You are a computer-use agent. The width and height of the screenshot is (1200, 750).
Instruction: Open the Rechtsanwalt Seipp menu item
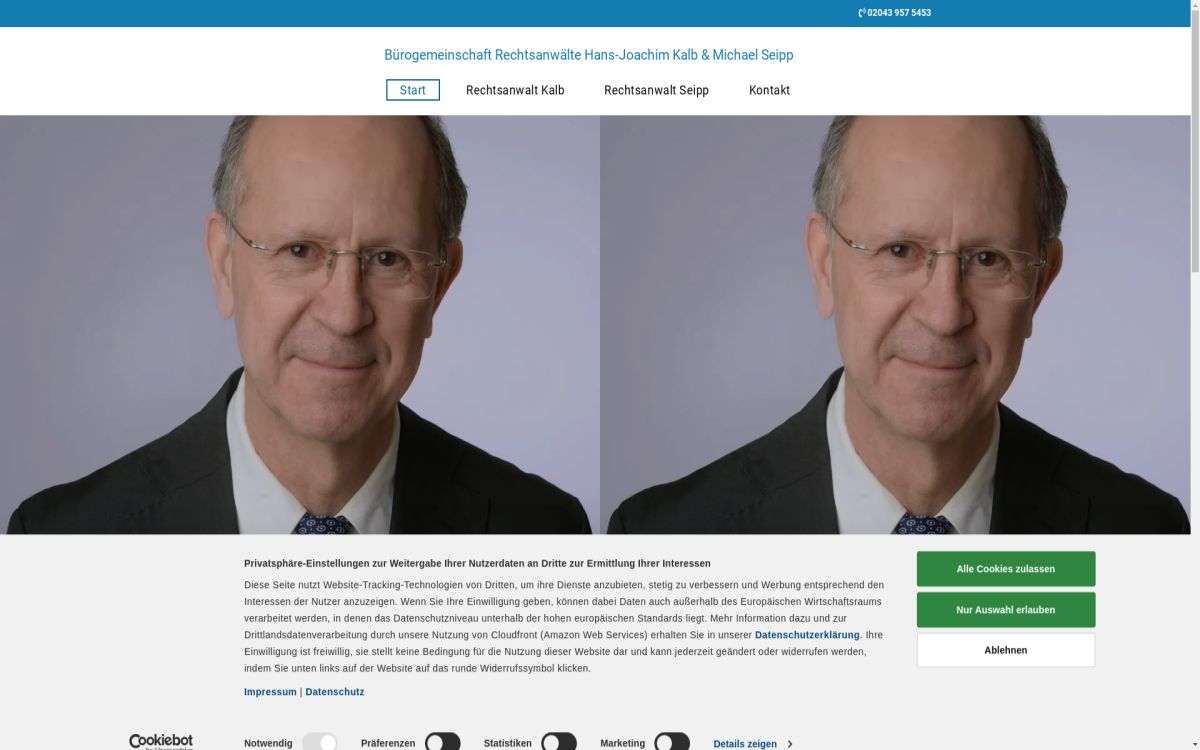(656, 90)
